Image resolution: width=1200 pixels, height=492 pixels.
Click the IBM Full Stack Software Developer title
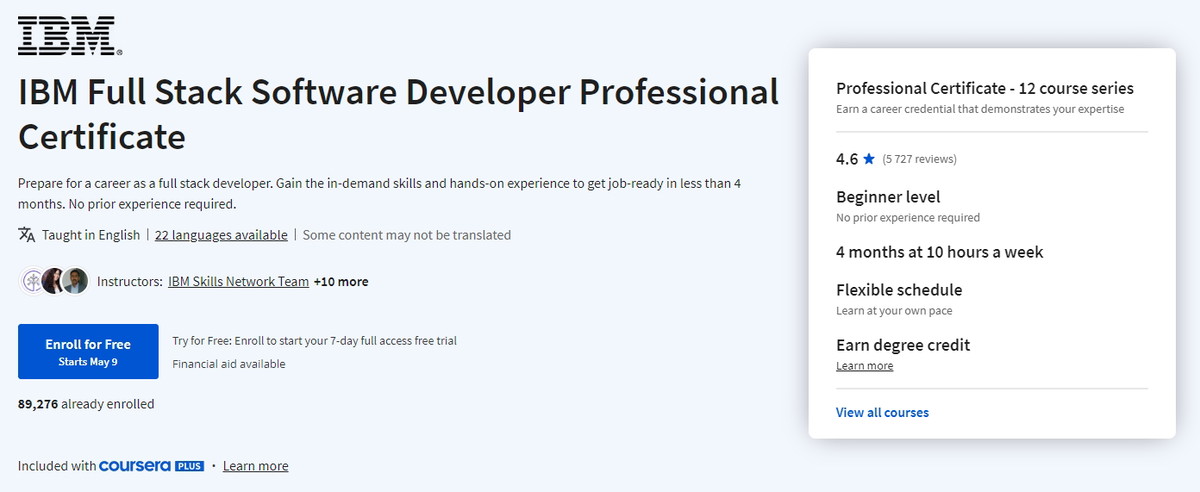click(x=398, y=113)
